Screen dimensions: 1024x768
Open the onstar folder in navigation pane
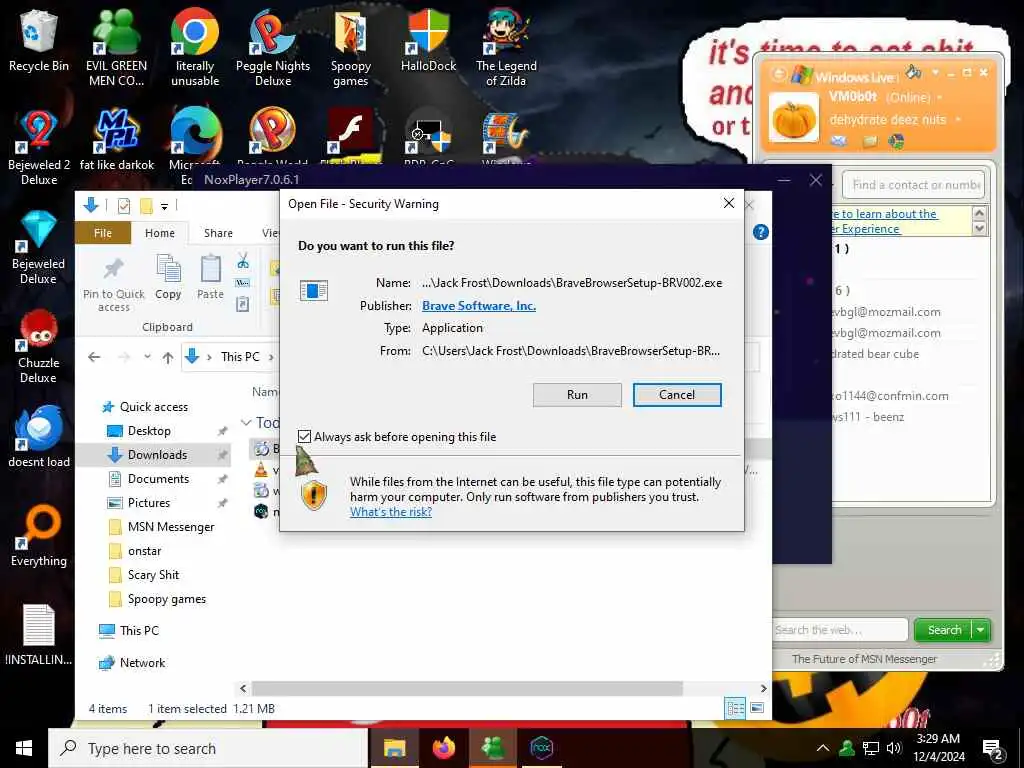point(144,551)
